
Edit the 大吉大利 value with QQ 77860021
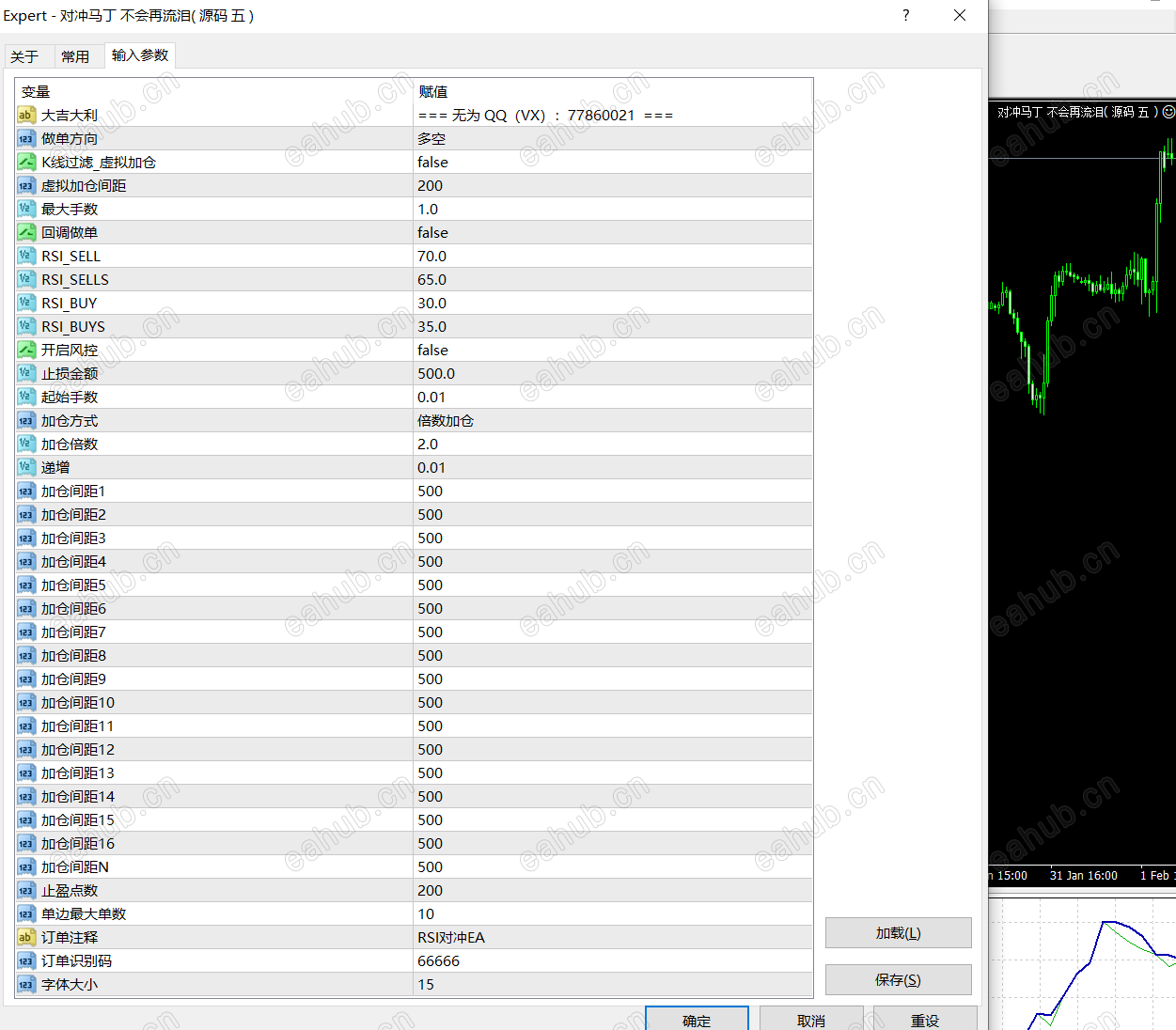click(x=613, y=115)
